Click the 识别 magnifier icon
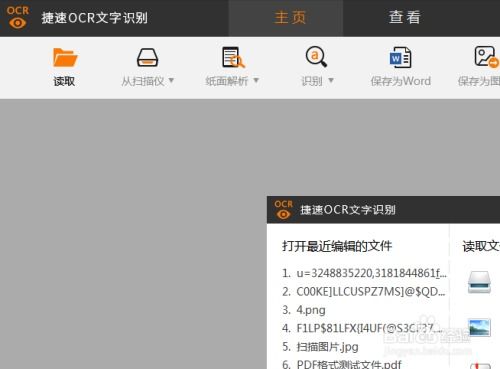The image size is (500, 369). pyautogui.click(x=316, y=57)
